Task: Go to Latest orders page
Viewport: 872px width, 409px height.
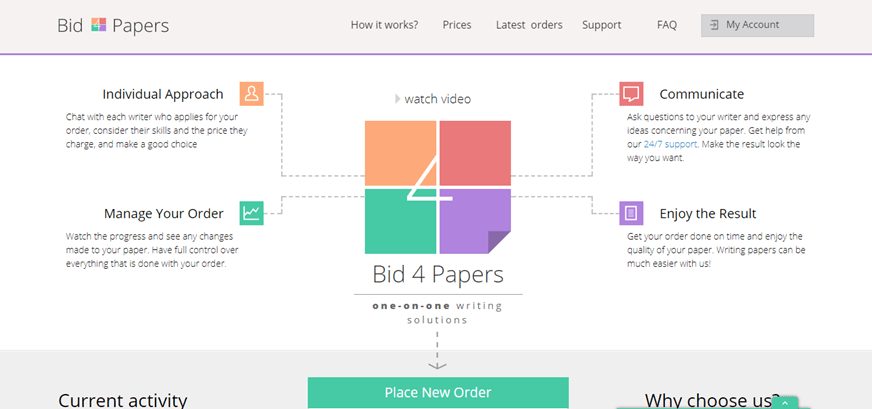Action: 529,25
